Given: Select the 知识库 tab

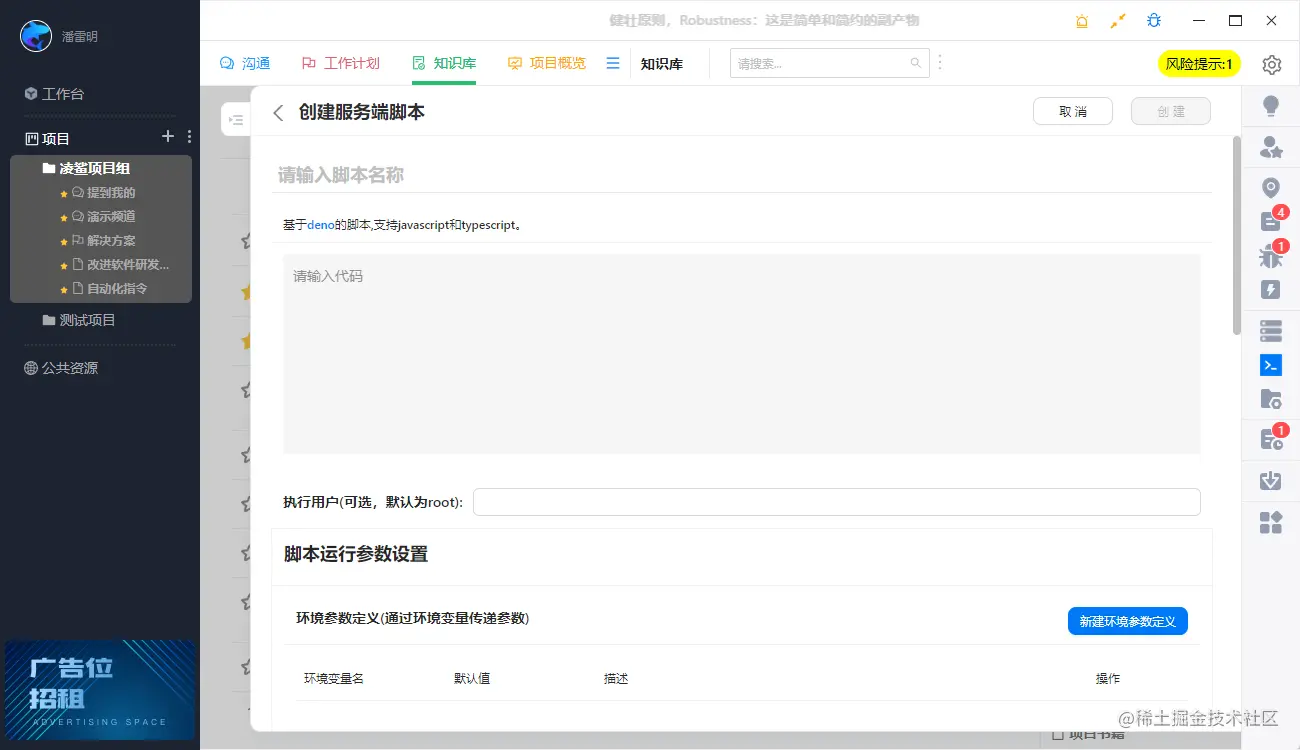Looking at the screenshot, I should click(444, 63).
